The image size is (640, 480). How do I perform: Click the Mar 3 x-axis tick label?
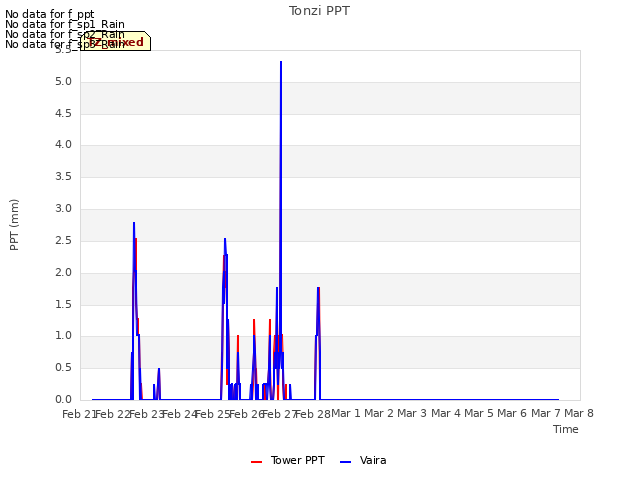[x=412, y=413]
